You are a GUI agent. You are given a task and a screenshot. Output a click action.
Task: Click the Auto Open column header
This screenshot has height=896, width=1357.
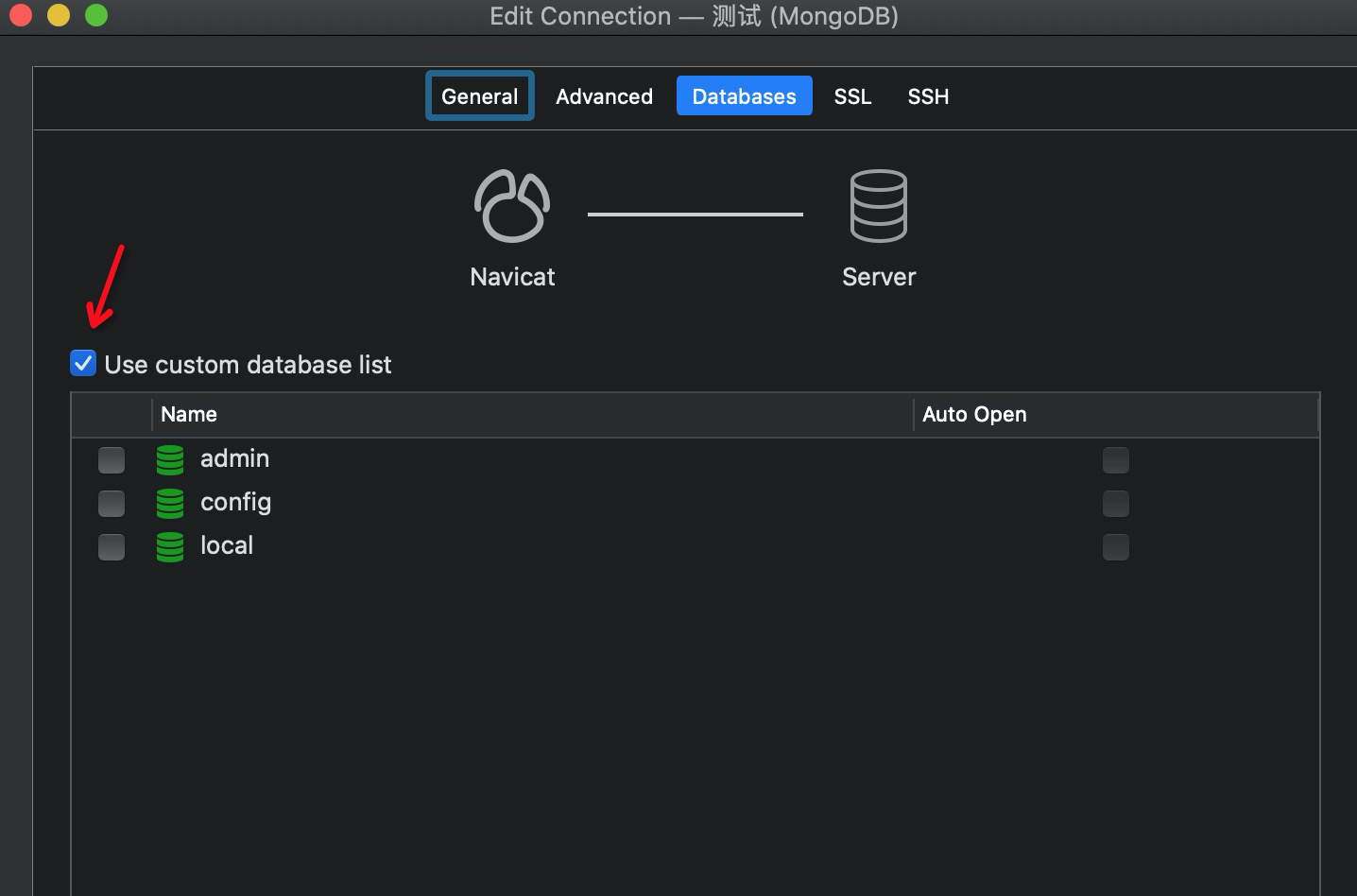click(1115, 414)
